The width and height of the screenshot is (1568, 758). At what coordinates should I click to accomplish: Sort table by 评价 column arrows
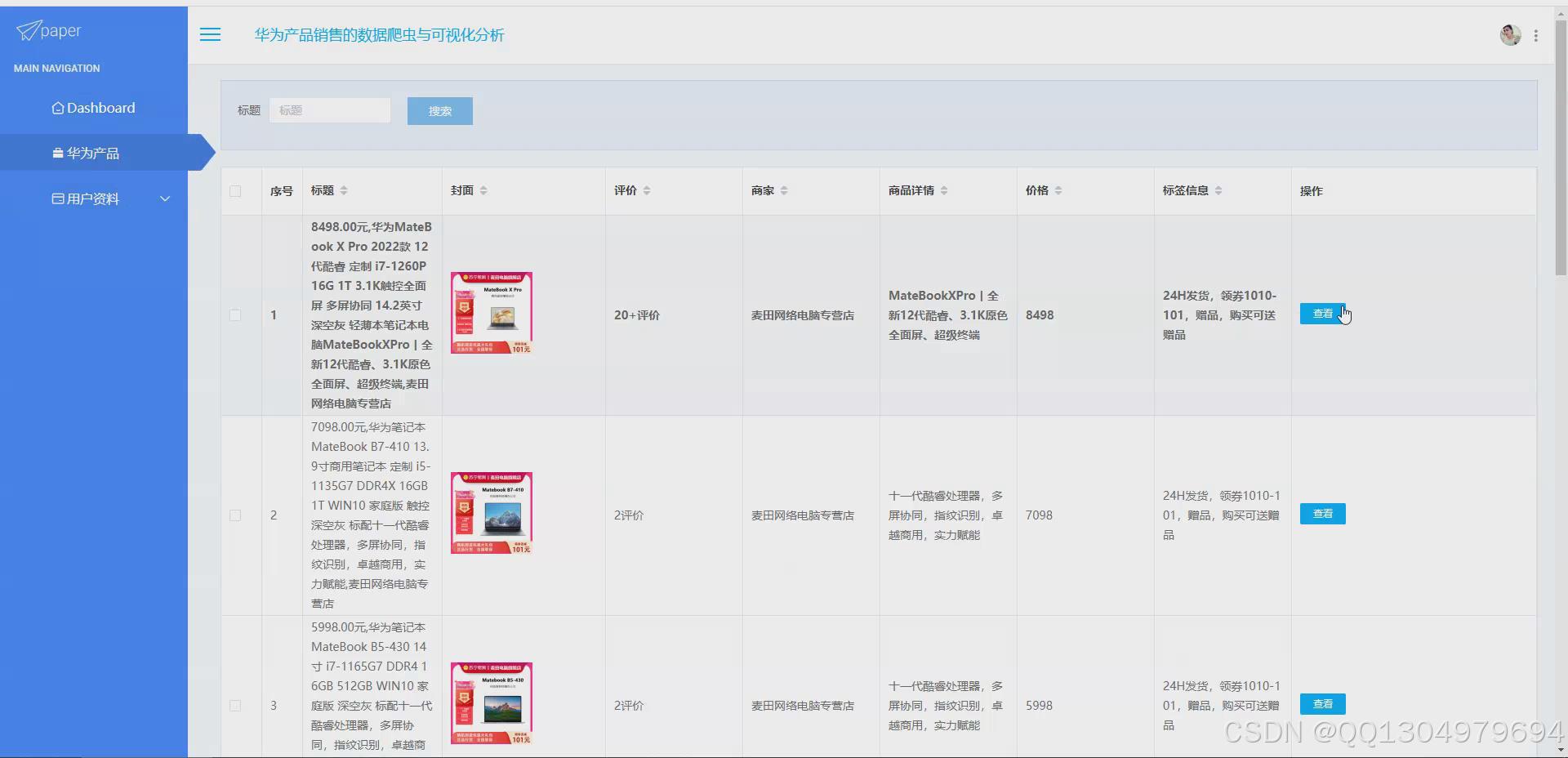pos(647,190)
